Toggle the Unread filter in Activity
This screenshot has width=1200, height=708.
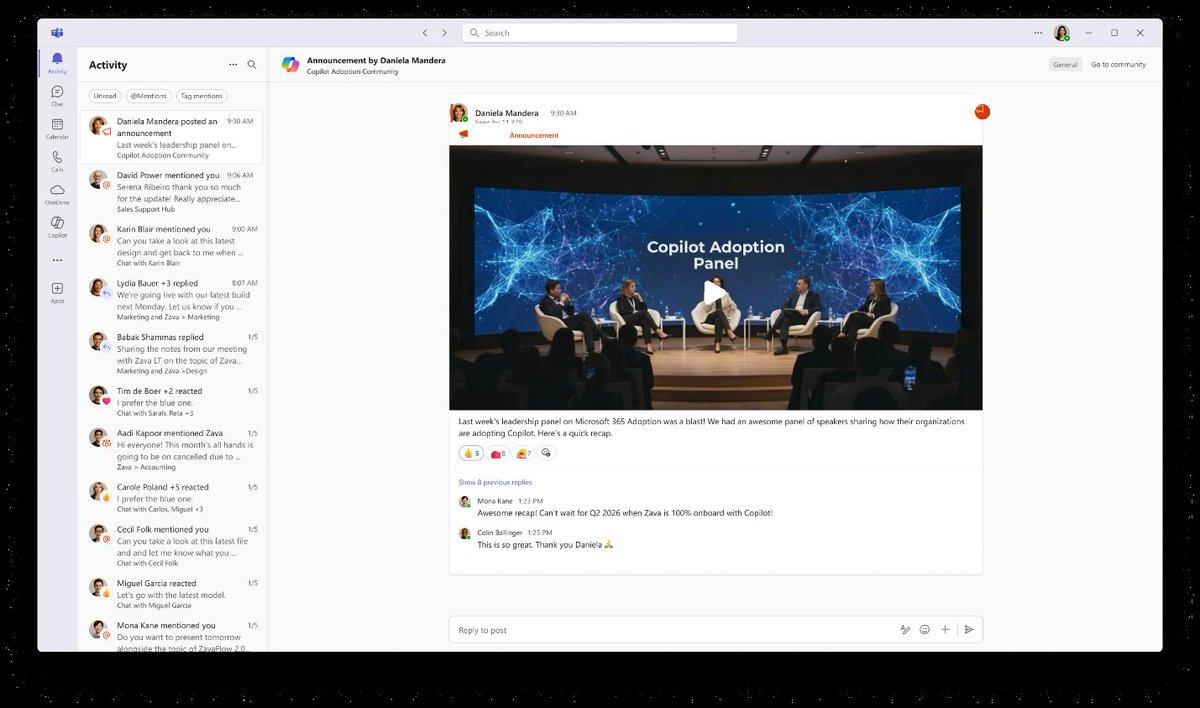click(x=104, y=96)
